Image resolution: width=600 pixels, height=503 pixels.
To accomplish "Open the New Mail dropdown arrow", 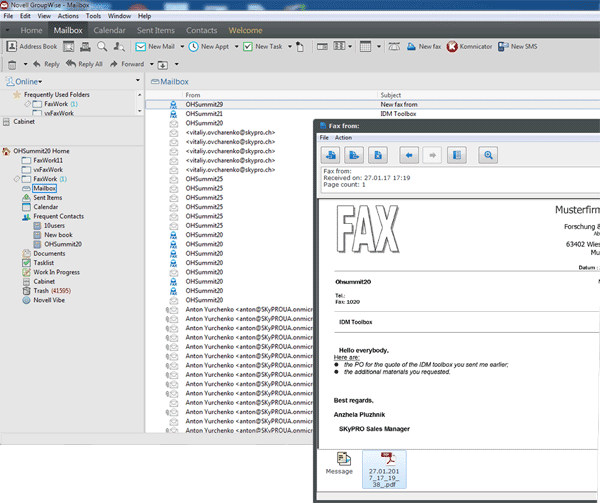I will pos(182,47).
